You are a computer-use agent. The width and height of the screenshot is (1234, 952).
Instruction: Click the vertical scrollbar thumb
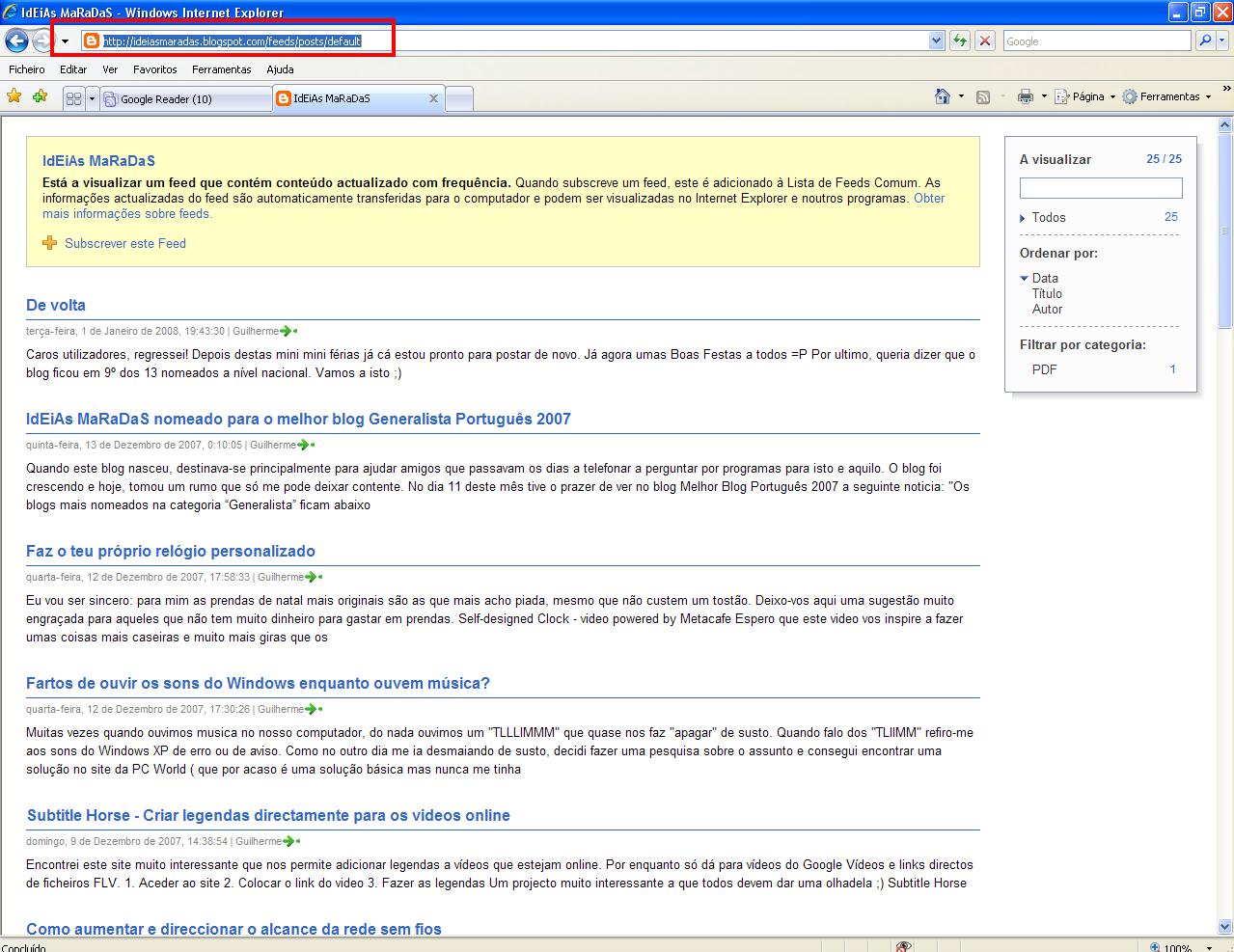(1225, 231)
